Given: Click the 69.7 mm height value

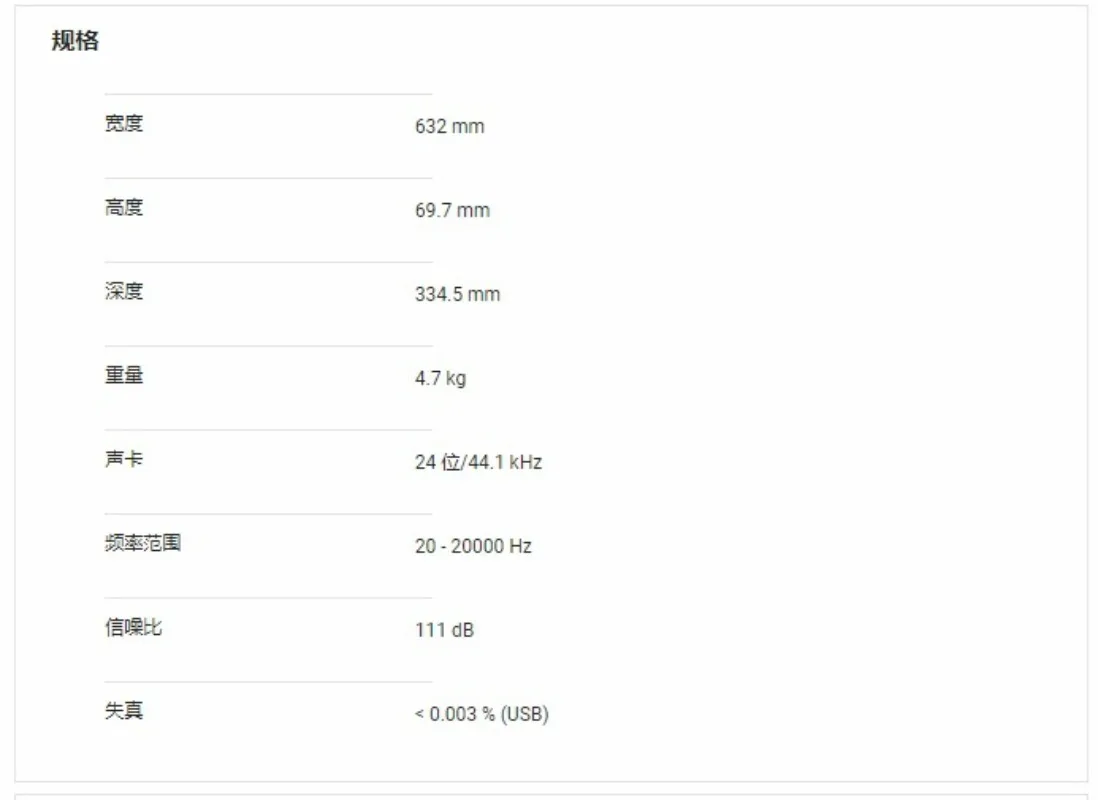Looking at the screenshot, I should [x=452, y=210].
